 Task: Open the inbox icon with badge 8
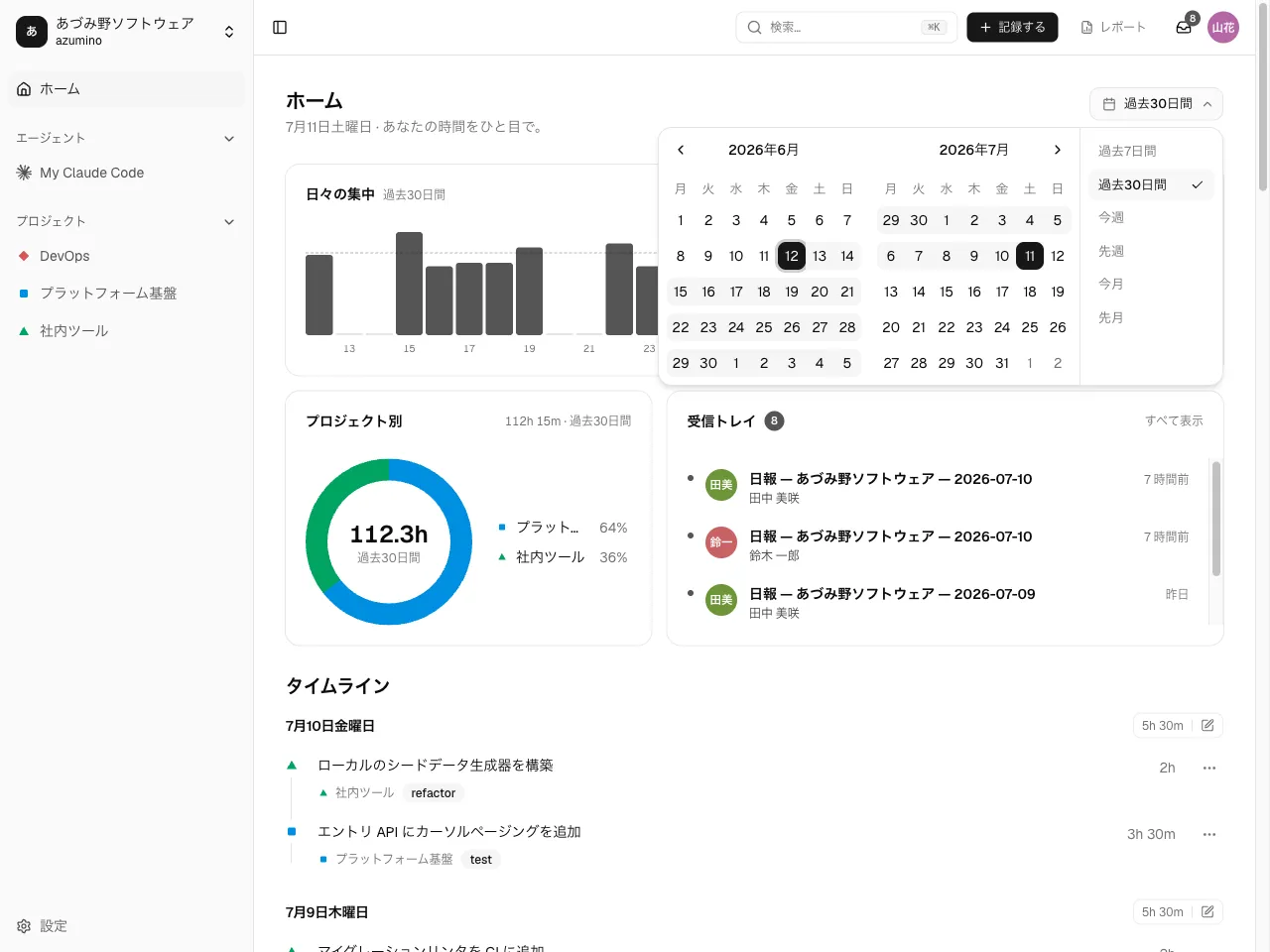coord(1184,28)
